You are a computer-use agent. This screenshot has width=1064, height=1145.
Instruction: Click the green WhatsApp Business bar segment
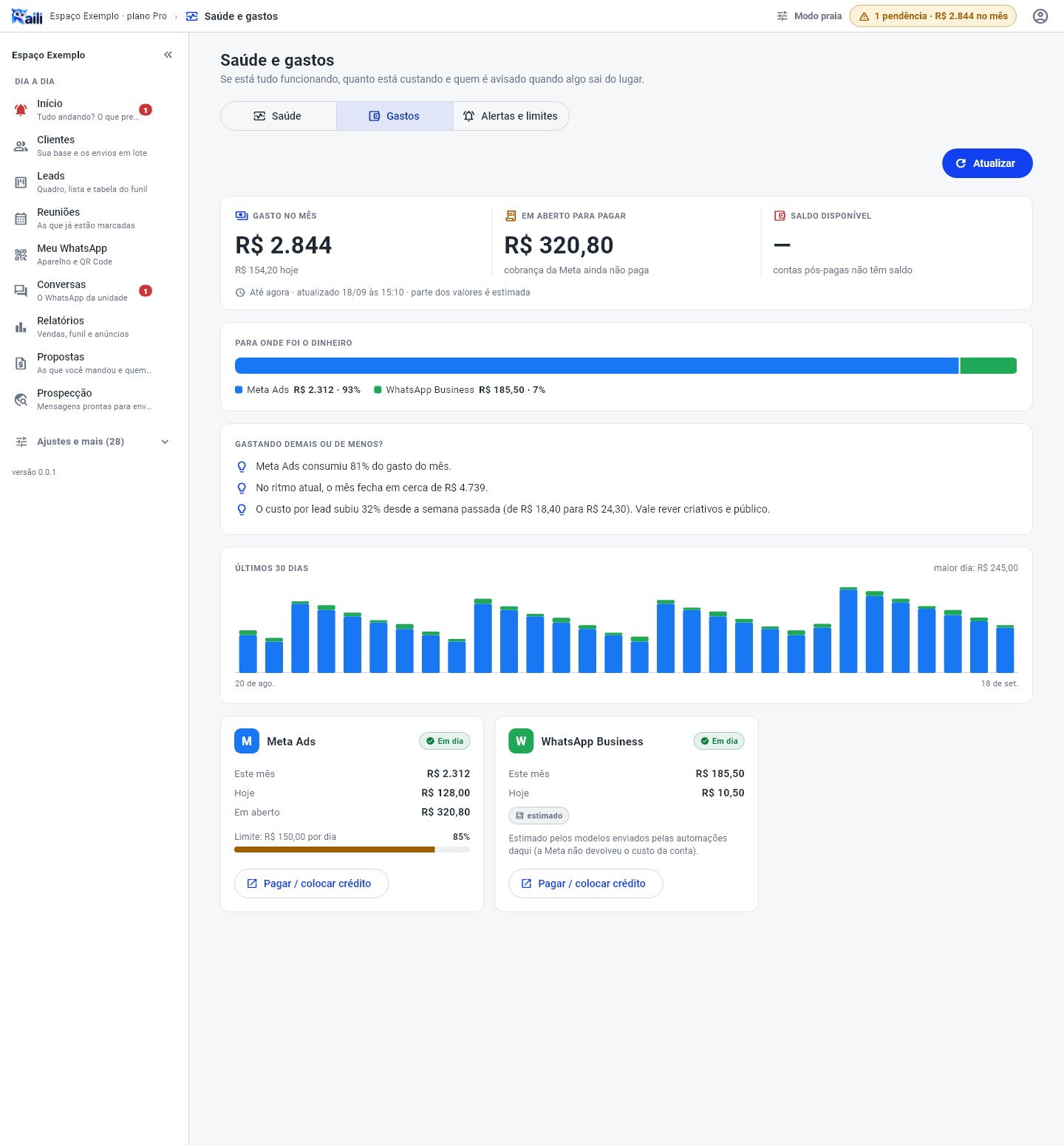989,366
